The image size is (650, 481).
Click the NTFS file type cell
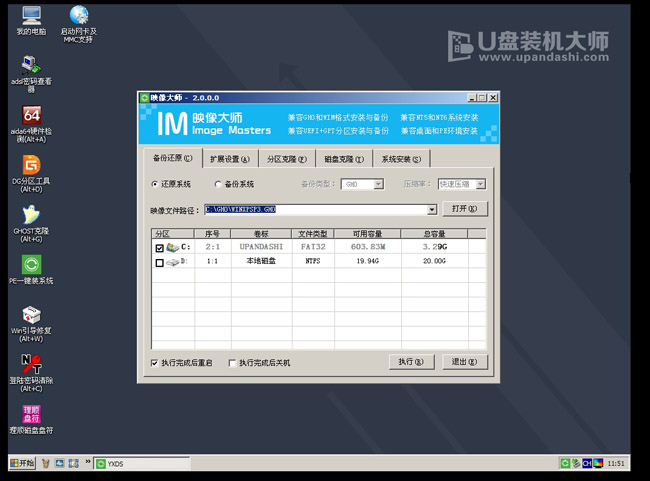(313, 261)
